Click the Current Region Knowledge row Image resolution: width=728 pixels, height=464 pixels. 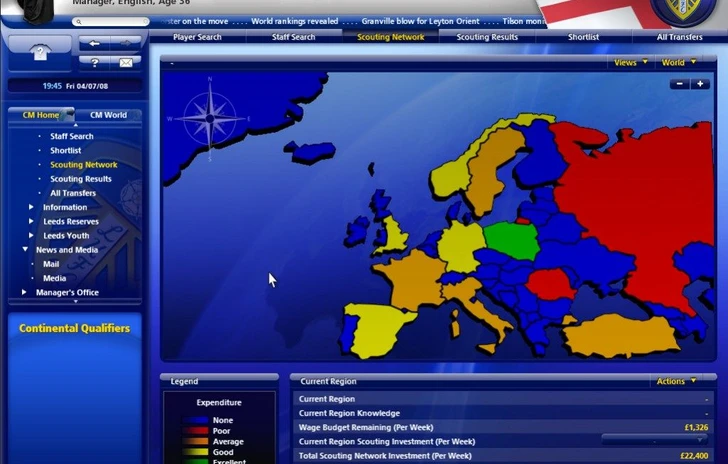tap(503, 413)
